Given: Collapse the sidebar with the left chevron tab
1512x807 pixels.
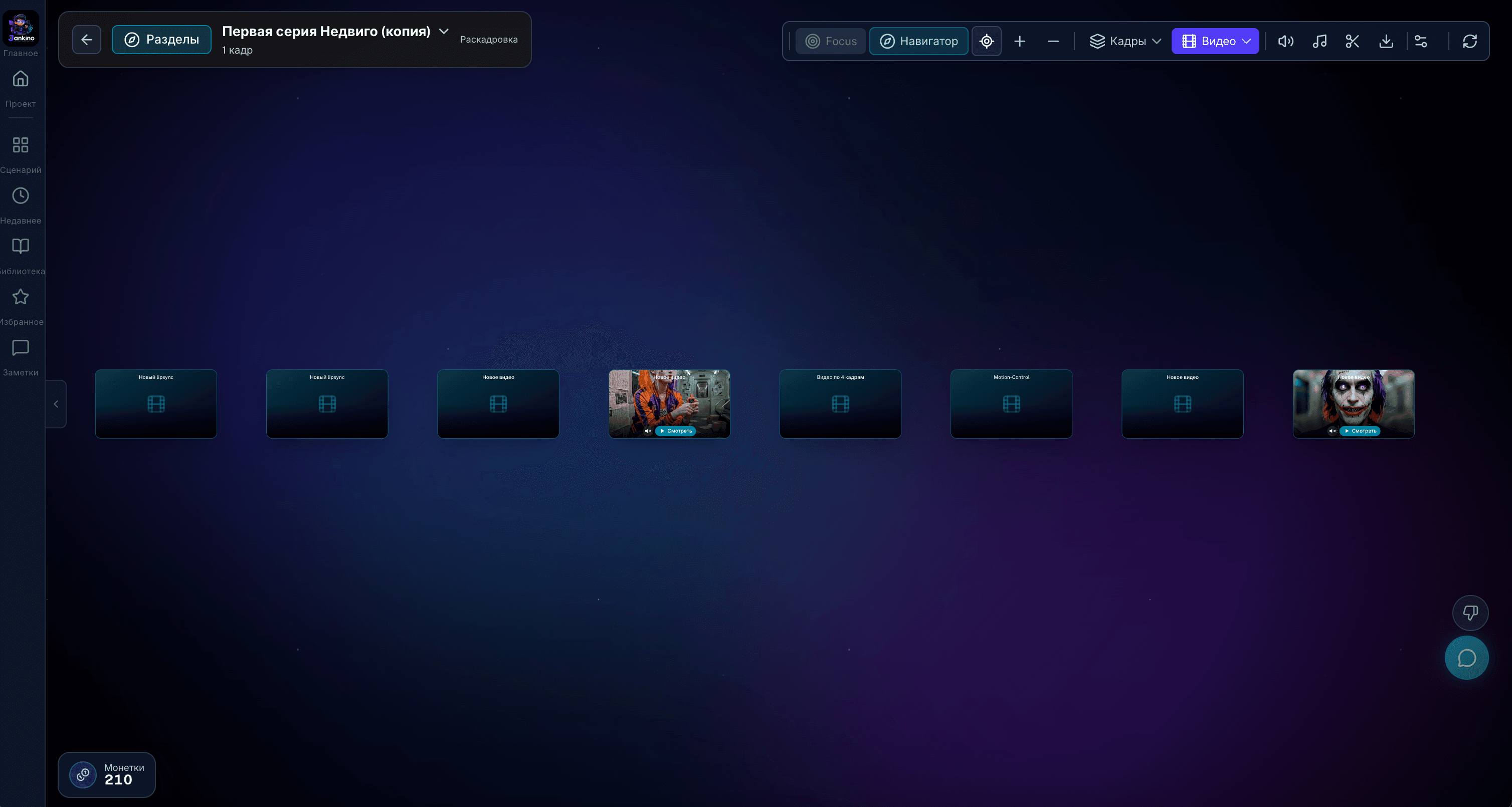Looking at the screenshot, I should pyautogui.click(x=56, y=404).
